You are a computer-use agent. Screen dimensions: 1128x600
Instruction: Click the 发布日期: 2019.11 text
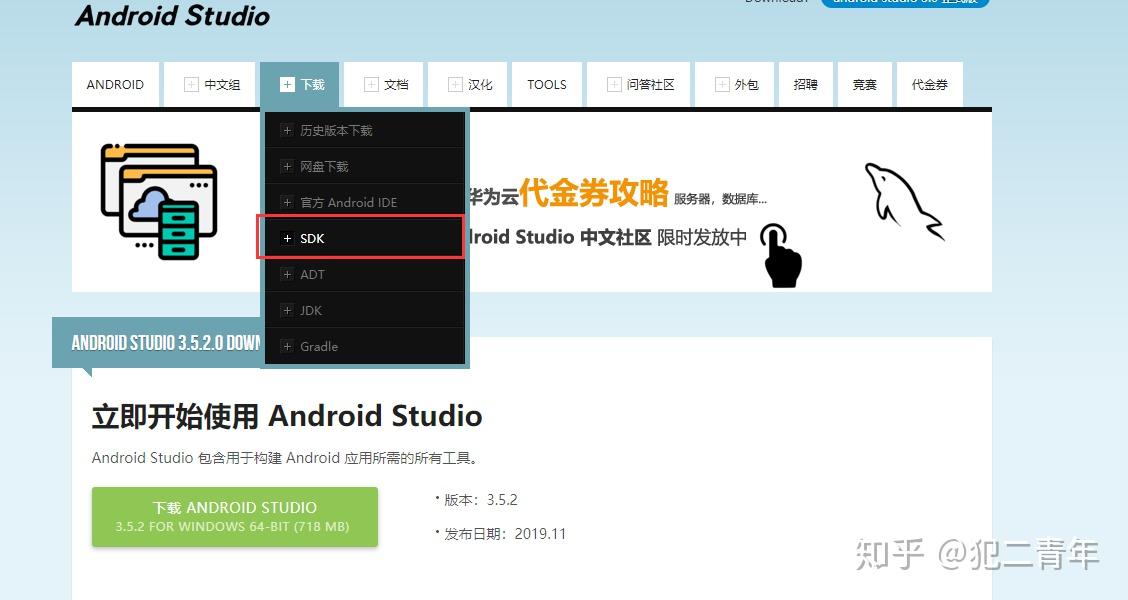pyautogui.click(x=505, y=534)
